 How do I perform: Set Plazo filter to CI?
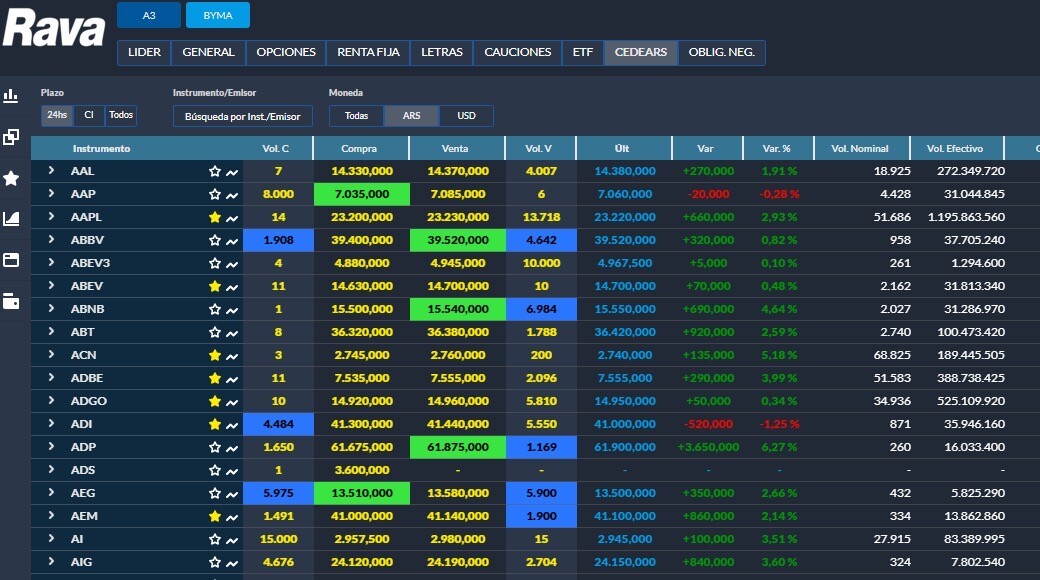tap(89, 115)
